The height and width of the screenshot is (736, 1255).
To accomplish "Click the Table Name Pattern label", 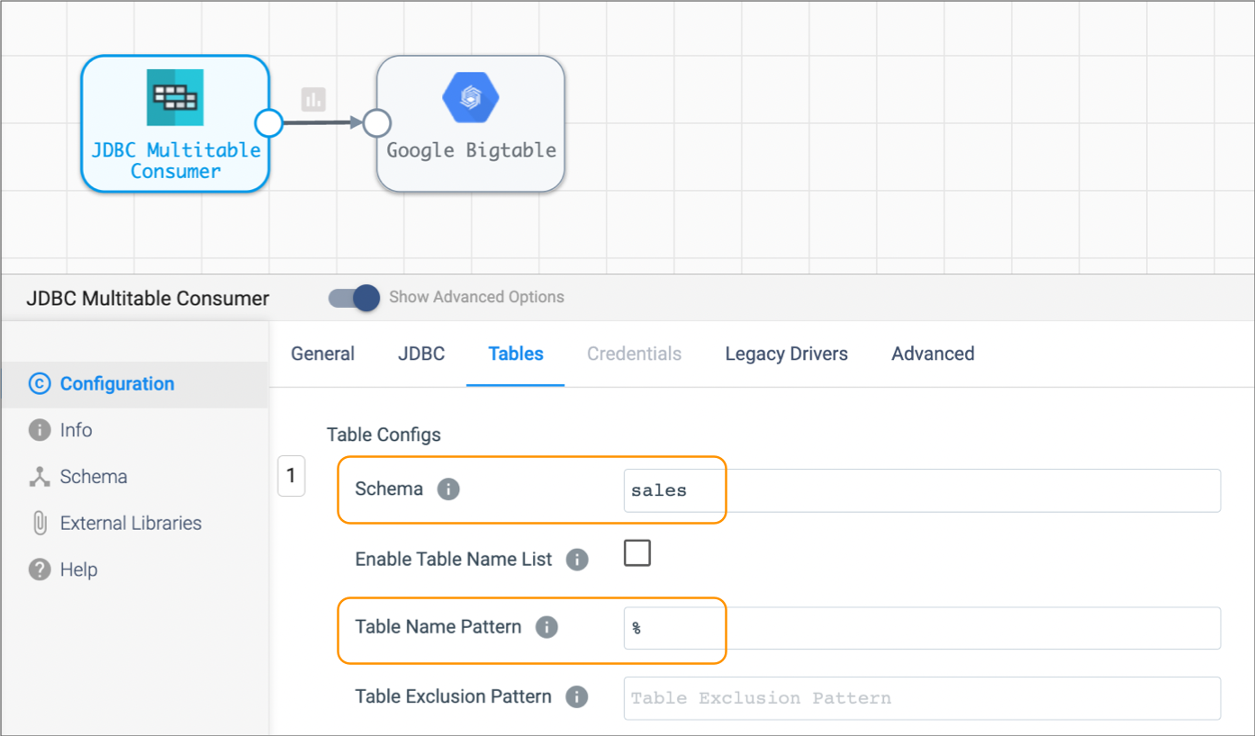I will [438, 627].
